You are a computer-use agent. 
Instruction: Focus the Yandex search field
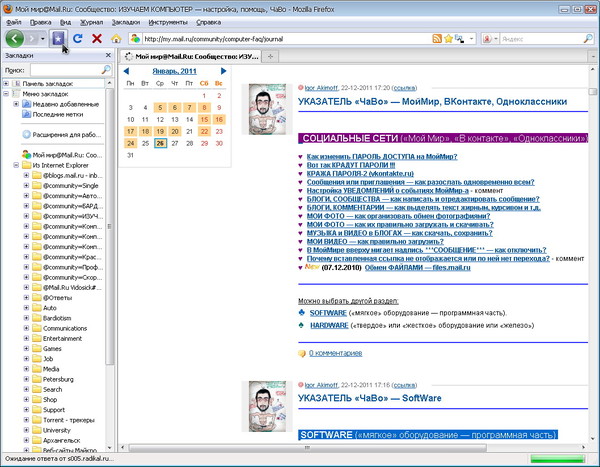541,39
